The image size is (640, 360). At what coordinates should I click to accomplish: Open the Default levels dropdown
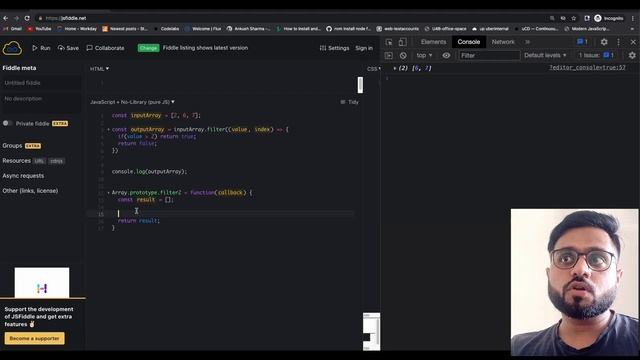[x=545, y=55]
